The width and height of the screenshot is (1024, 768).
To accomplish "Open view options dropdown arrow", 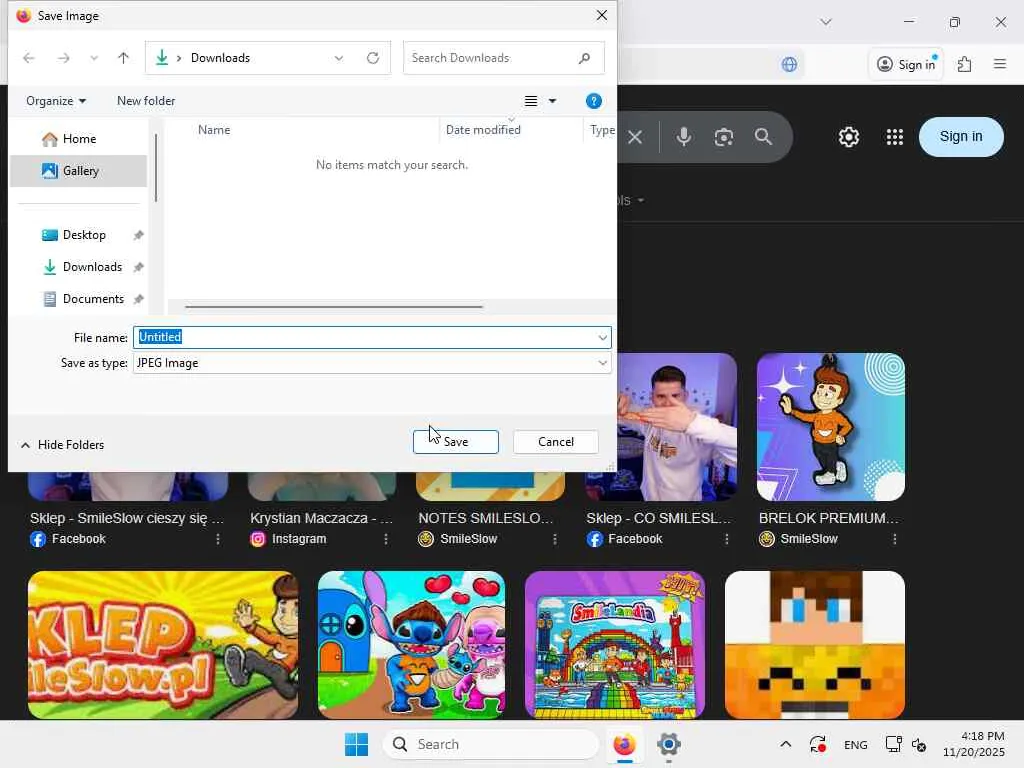I will tap(552, 101).
